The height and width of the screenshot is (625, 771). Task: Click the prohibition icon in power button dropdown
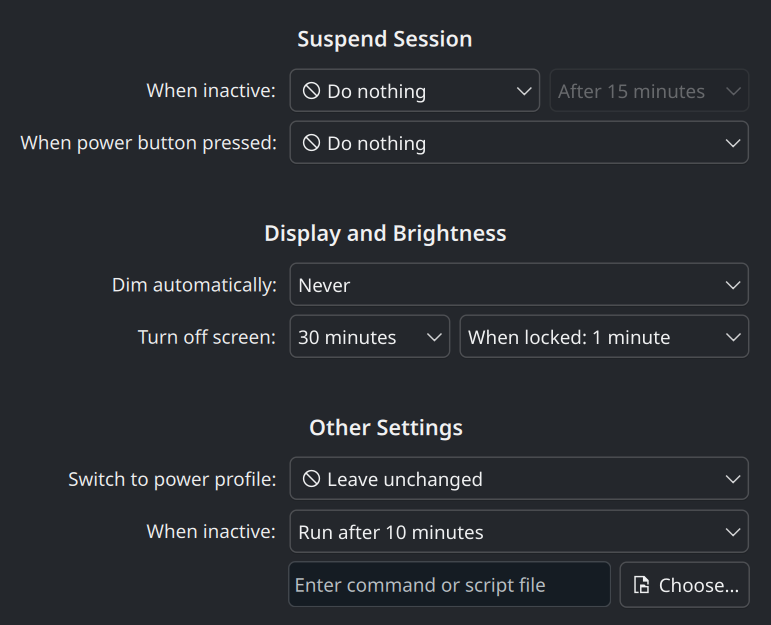coord(311,143)
